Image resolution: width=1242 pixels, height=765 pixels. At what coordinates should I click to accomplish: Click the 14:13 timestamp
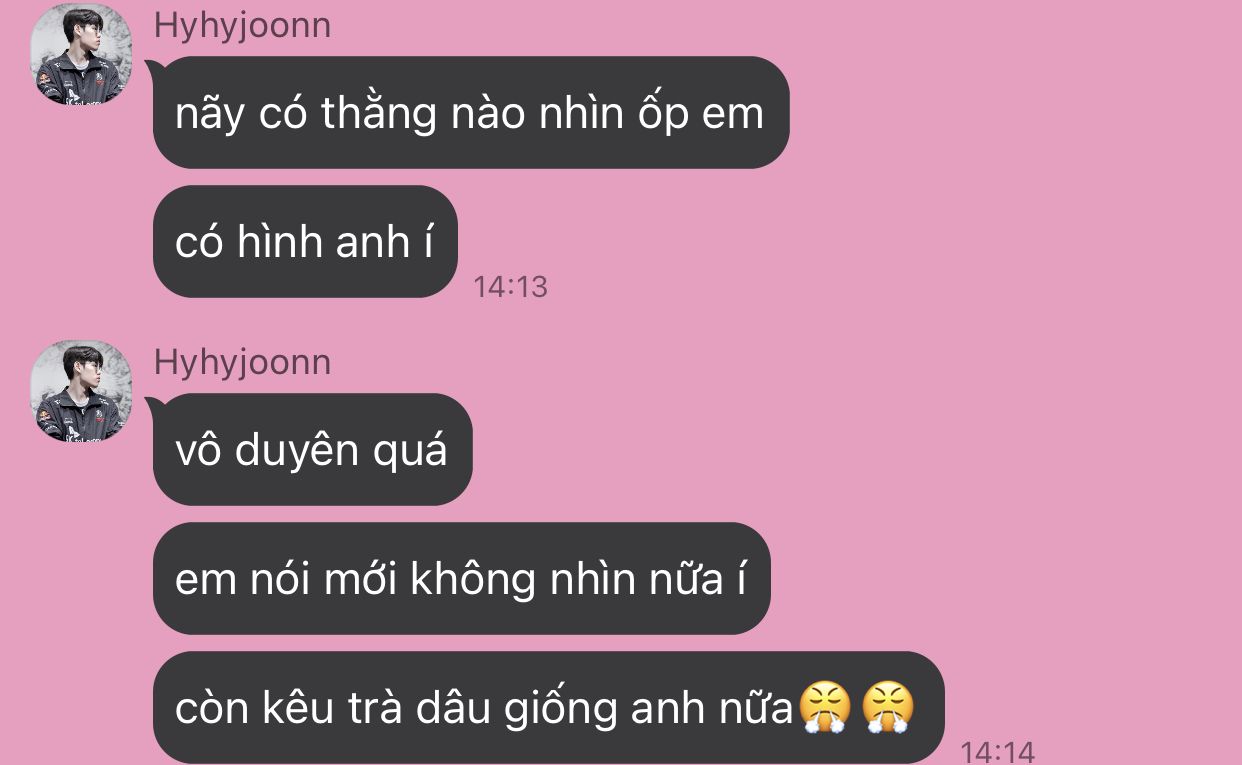pyautogui.click(x=510, y=287)
